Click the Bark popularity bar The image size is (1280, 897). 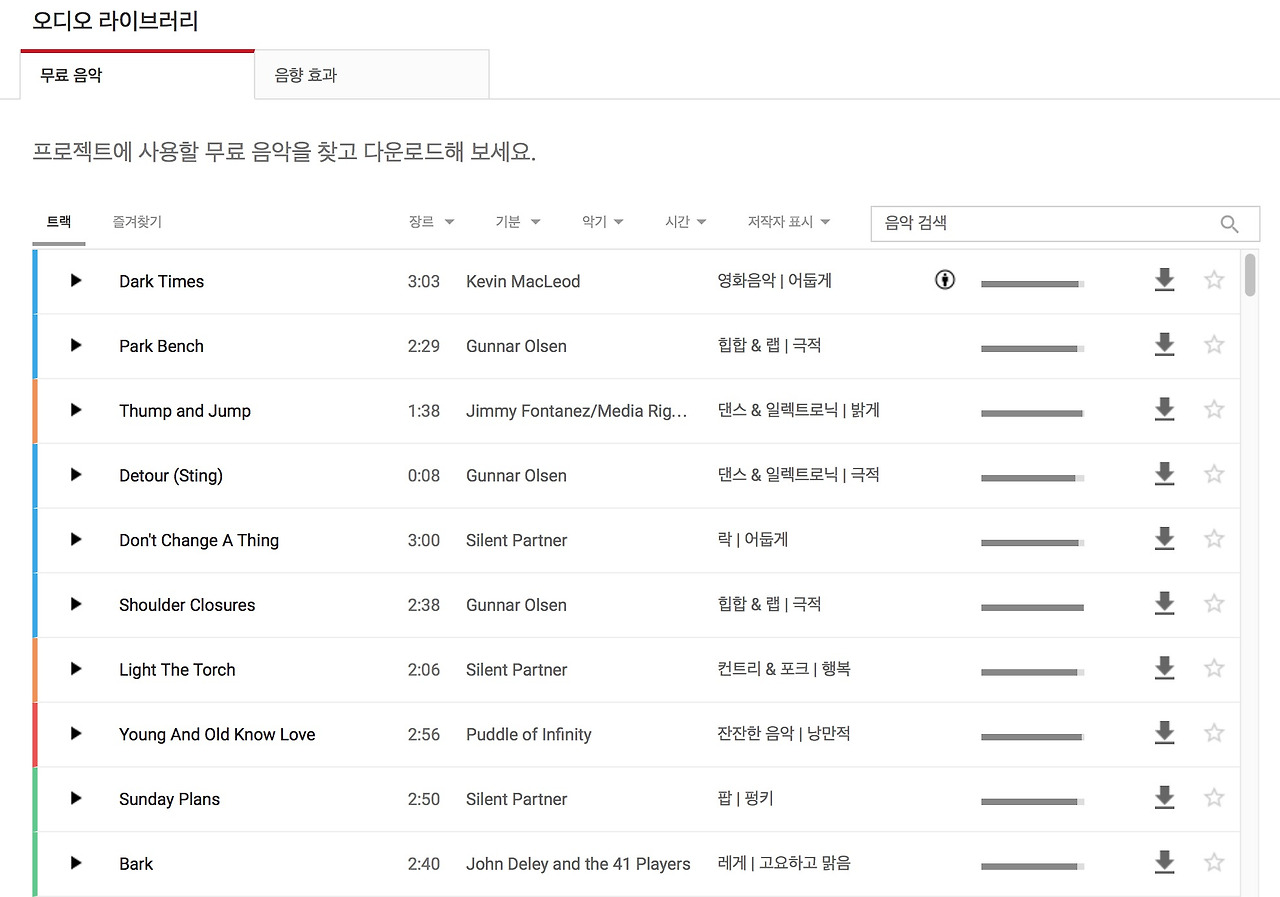click(1032, 866)
